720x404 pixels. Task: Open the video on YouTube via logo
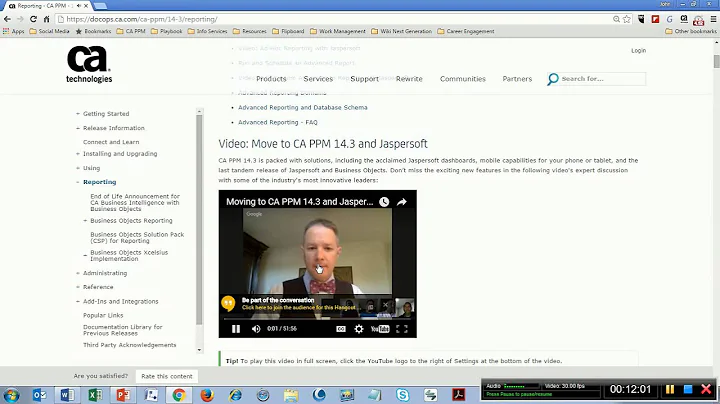(x=380, y=329)
